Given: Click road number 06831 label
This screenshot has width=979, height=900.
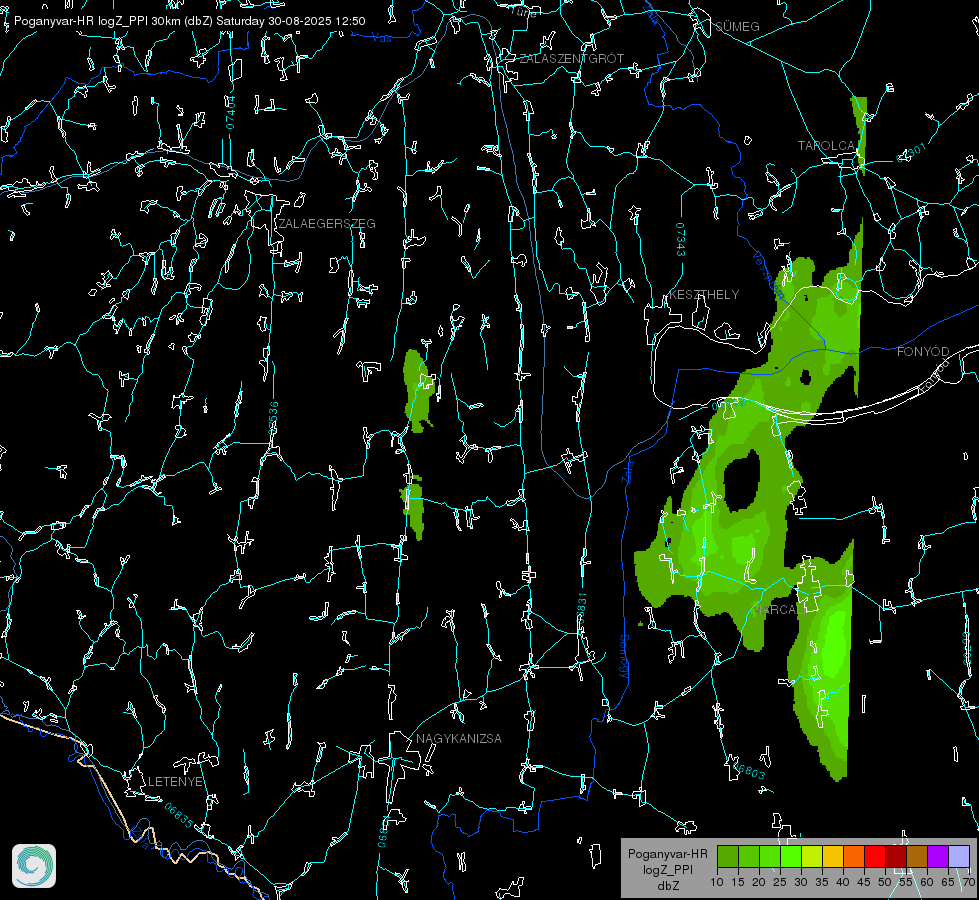Looking at the screenshot, I should tap(581, 610).
